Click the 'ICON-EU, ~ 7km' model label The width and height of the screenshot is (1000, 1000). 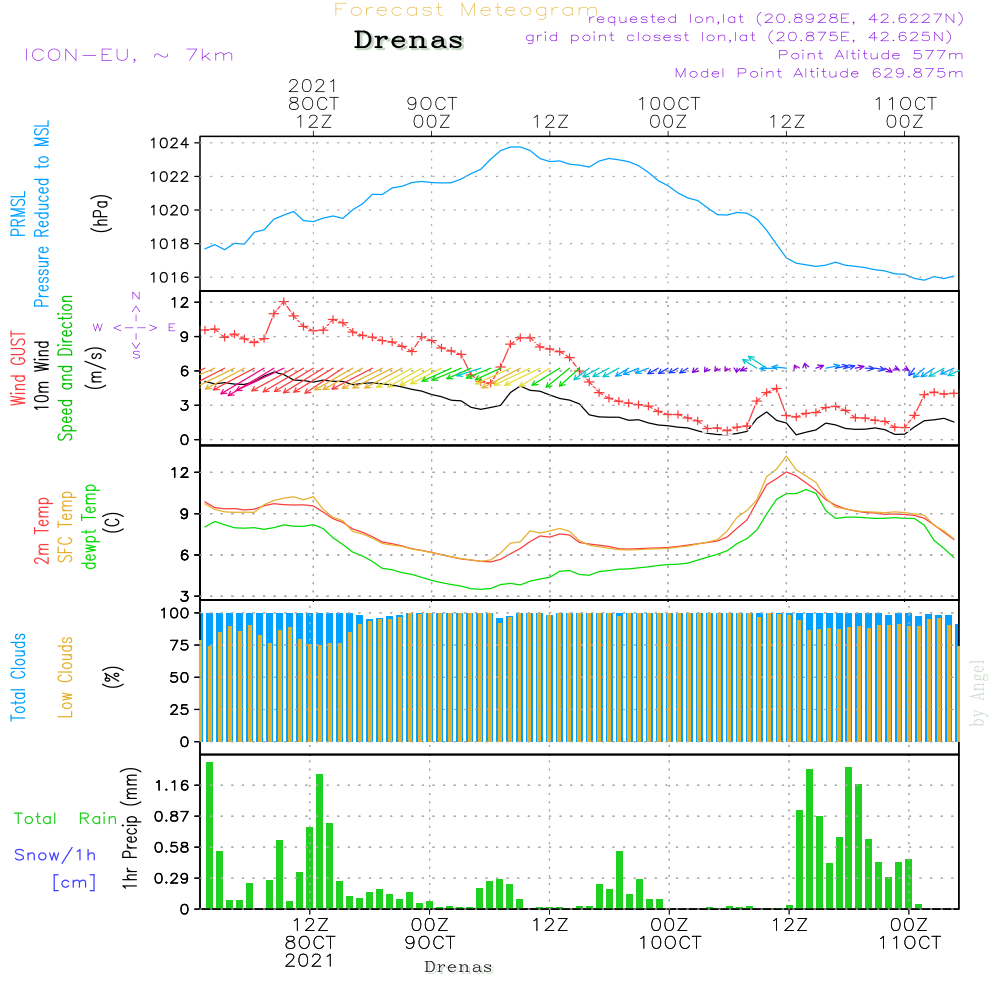coord(128,55)
